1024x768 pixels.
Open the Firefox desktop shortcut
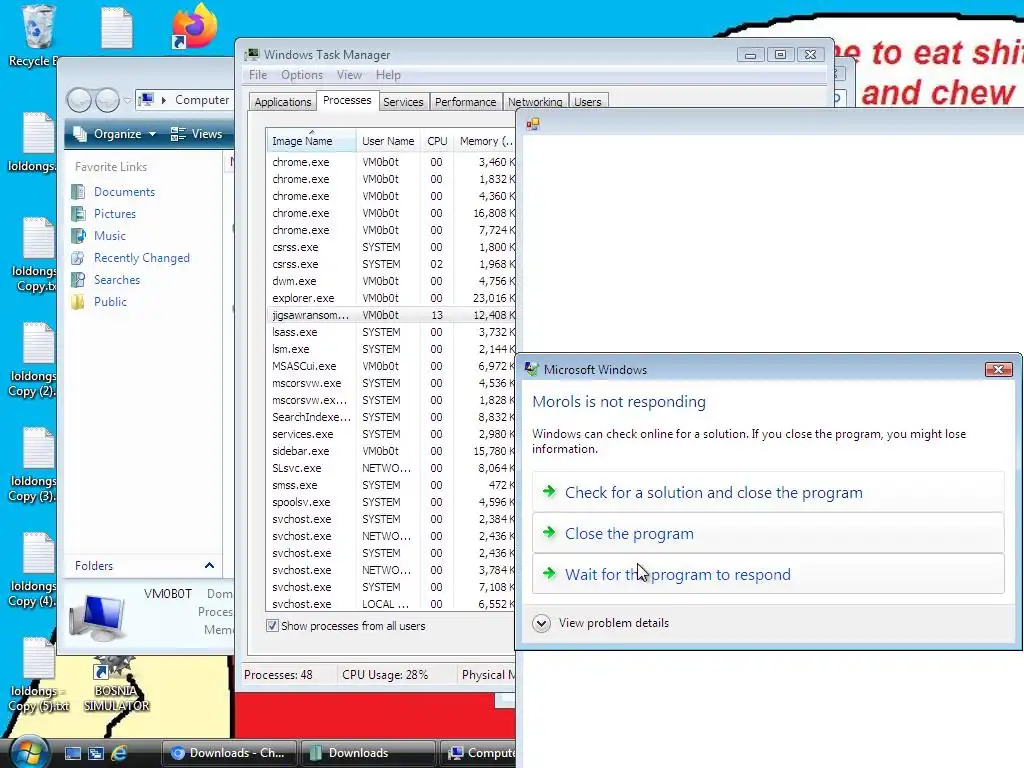point(193,26)
